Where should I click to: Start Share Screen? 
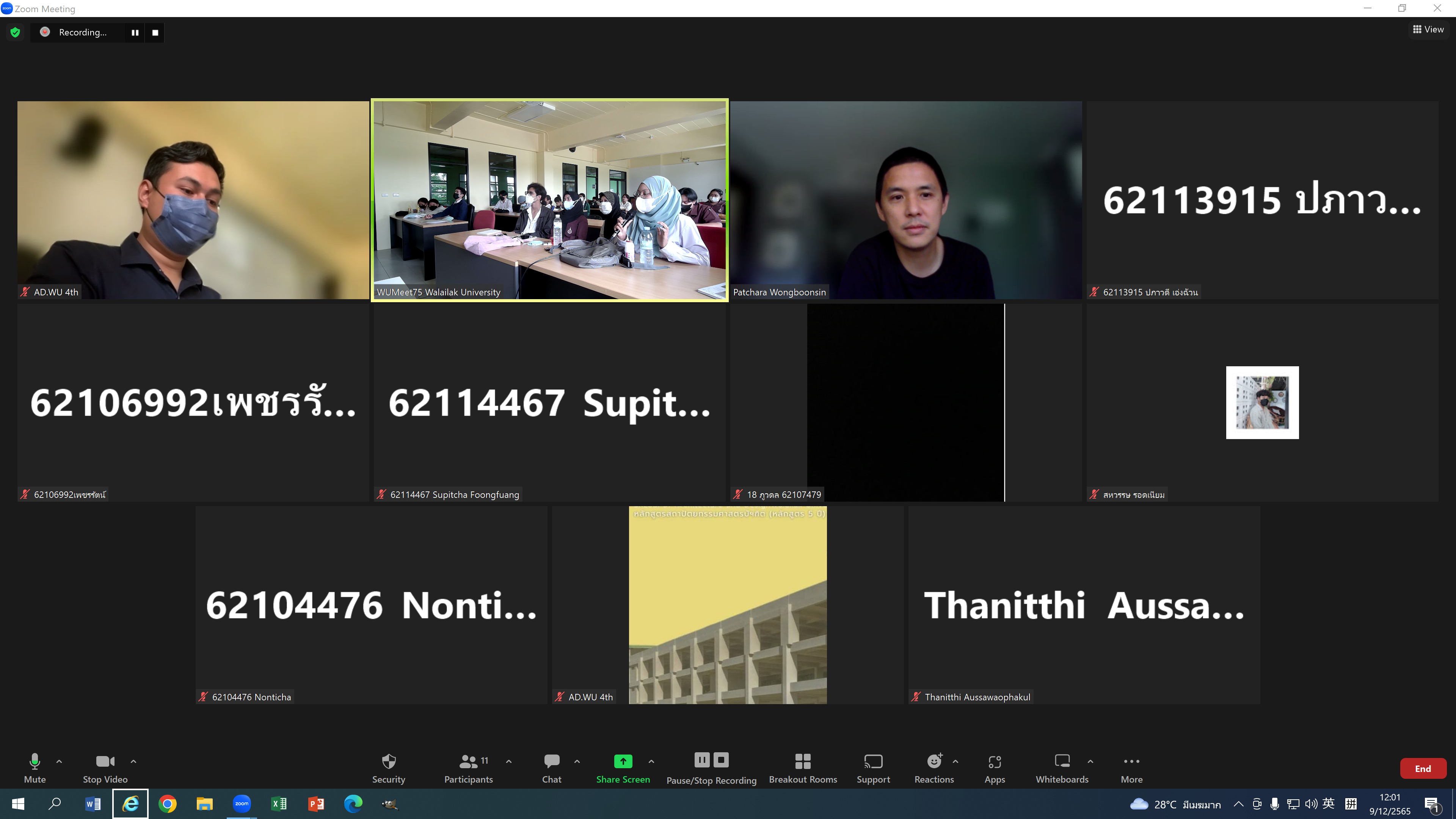point(622,767)
